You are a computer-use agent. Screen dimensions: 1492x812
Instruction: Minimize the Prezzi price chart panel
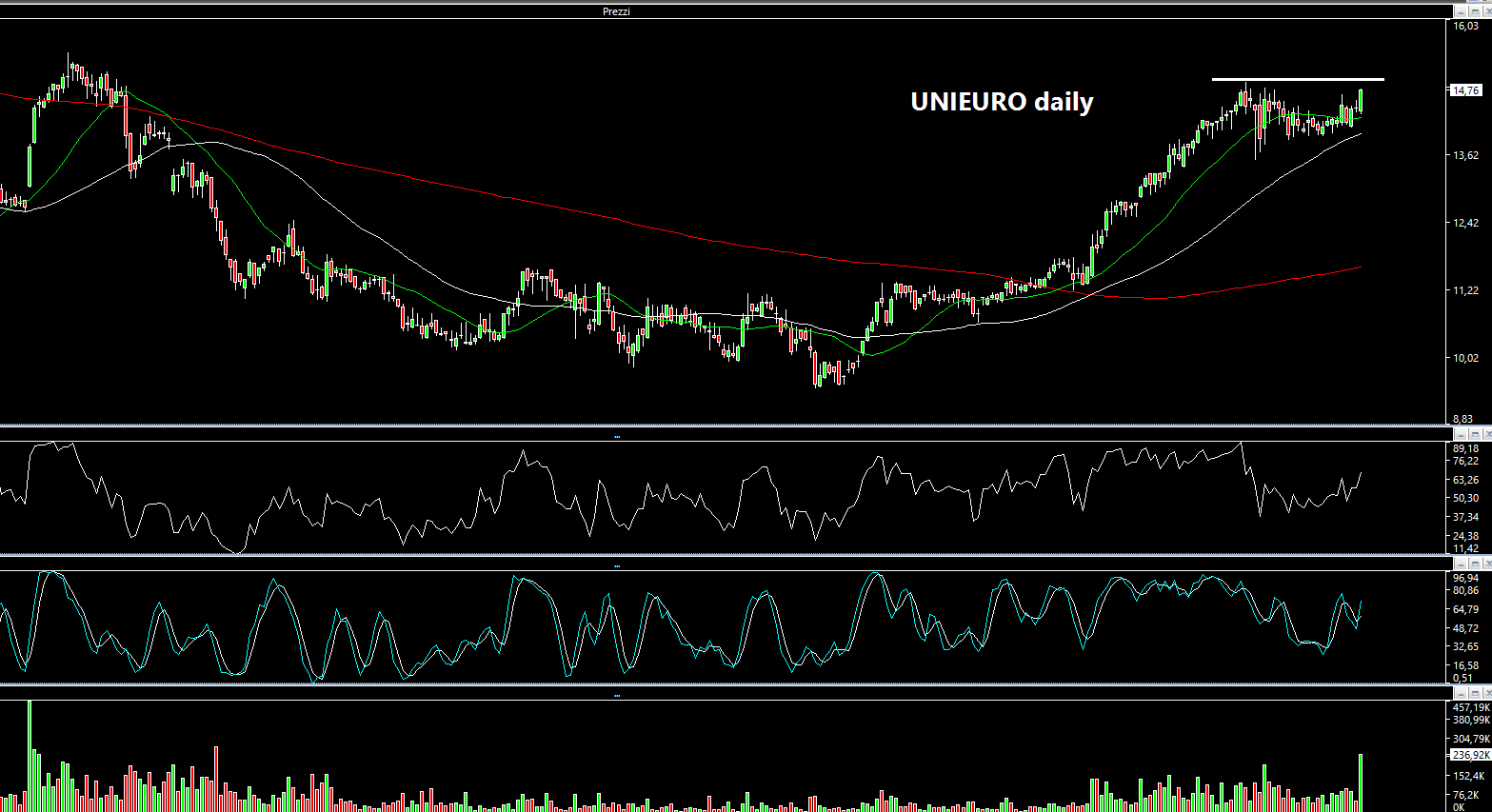tap(1460, 11)
